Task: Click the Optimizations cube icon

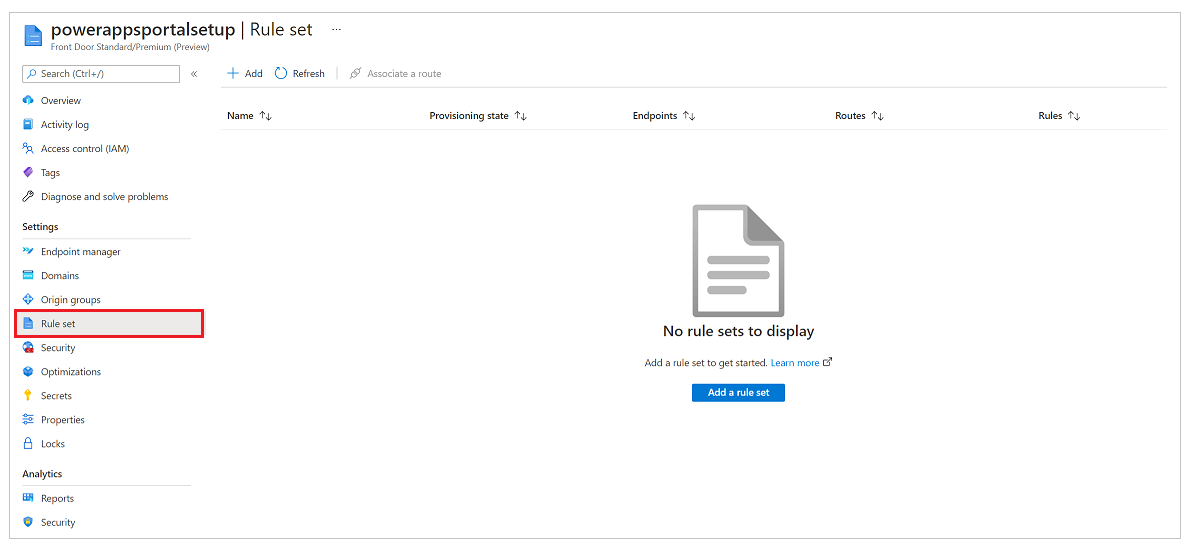Action: tap(28, 372)
